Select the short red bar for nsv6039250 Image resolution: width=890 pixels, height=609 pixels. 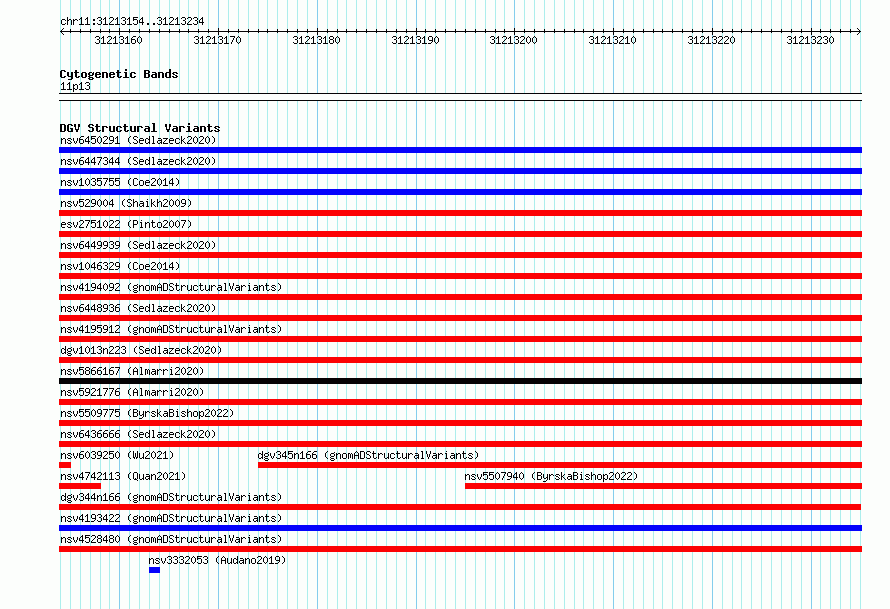pyautogui.click(x=65, y=465)
